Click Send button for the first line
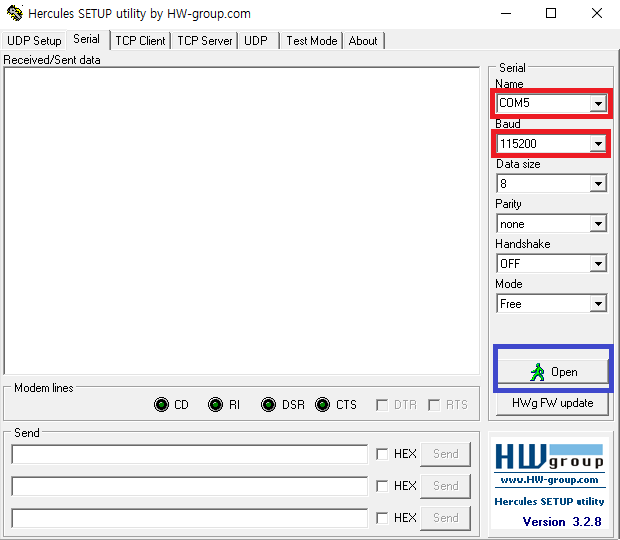 coord(446,454)
